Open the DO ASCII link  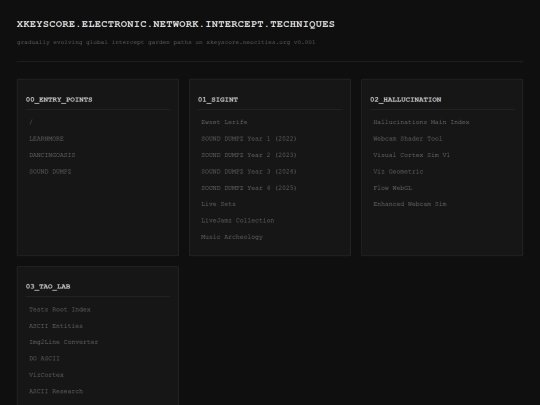(44, 359)
